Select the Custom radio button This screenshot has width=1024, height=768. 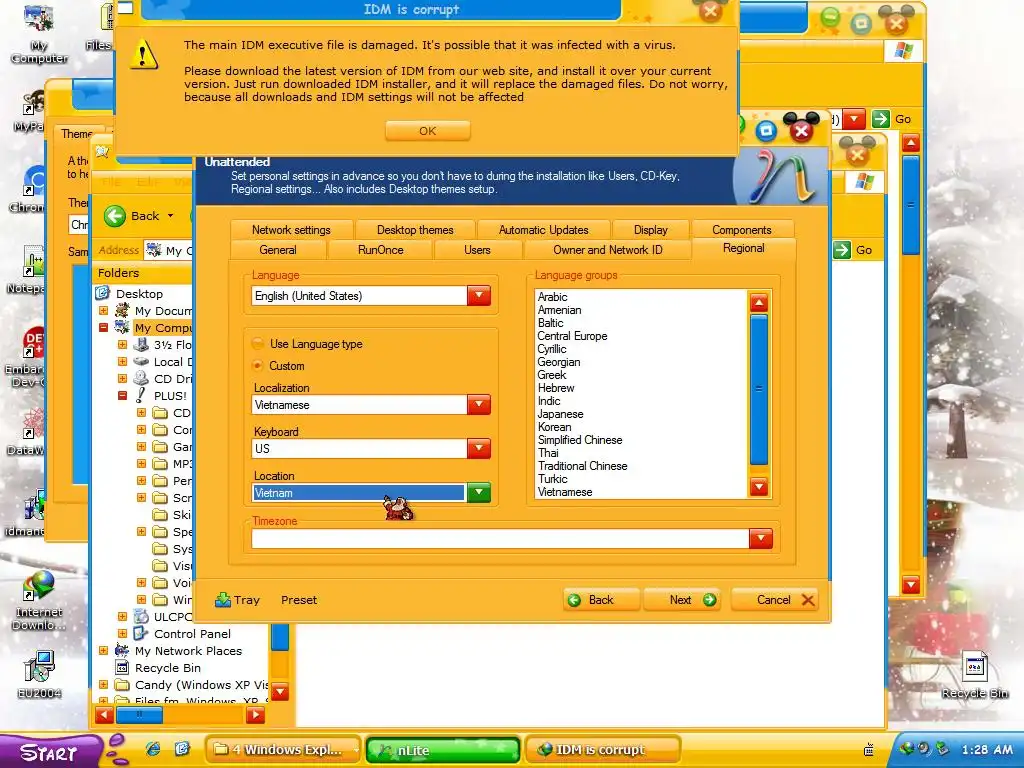258,366
